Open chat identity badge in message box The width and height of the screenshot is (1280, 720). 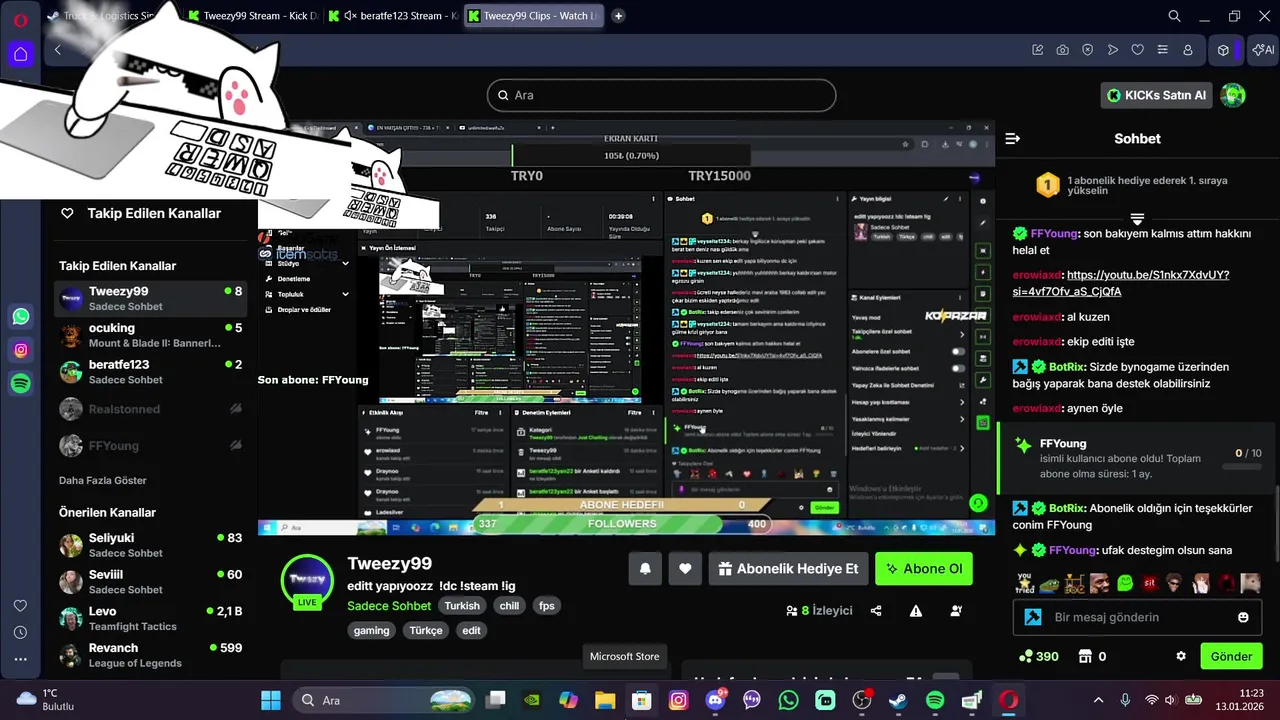click(1033, 618)
